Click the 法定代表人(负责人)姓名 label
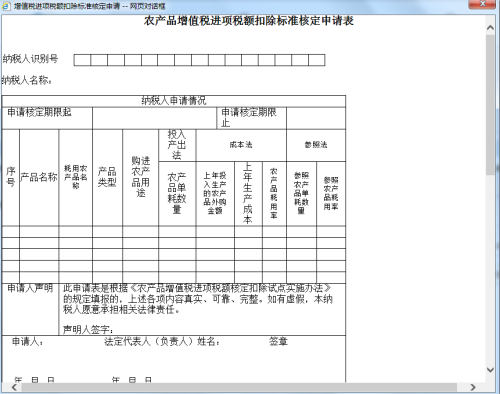Viewport: 500px width, 394px height. 162,342
